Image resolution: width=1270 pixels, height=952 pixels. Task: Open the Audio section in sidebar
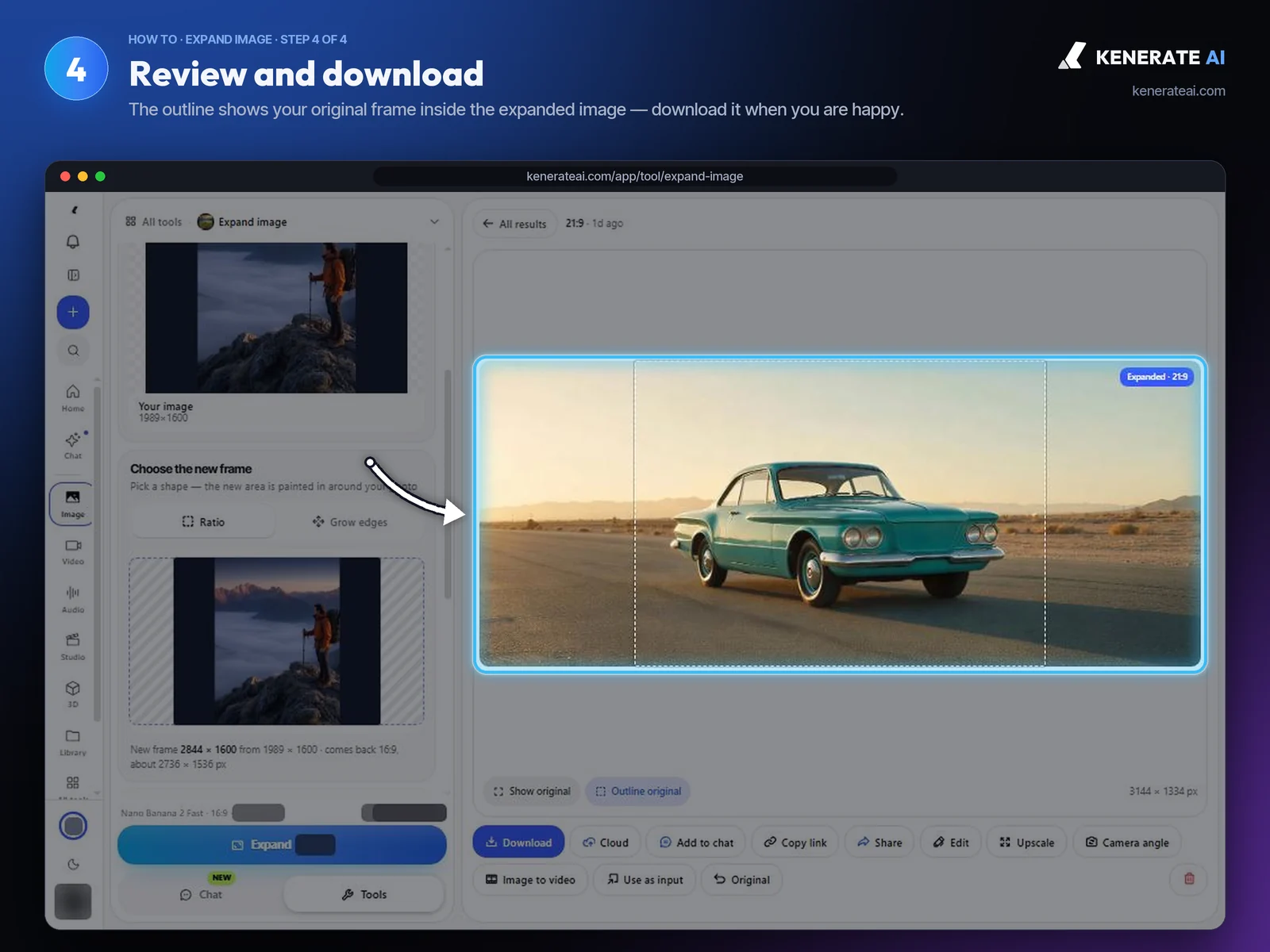click(x=73, y=599)
